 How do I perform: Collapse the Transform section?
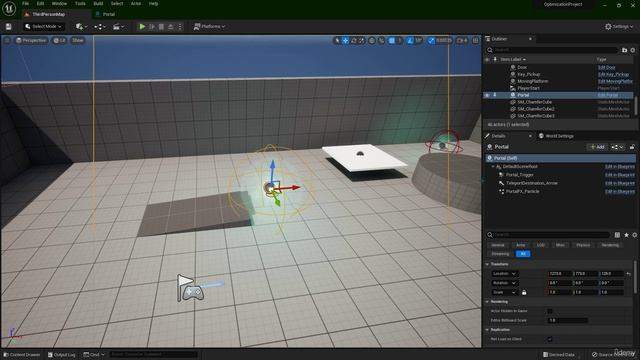click(x=487, y=264)
